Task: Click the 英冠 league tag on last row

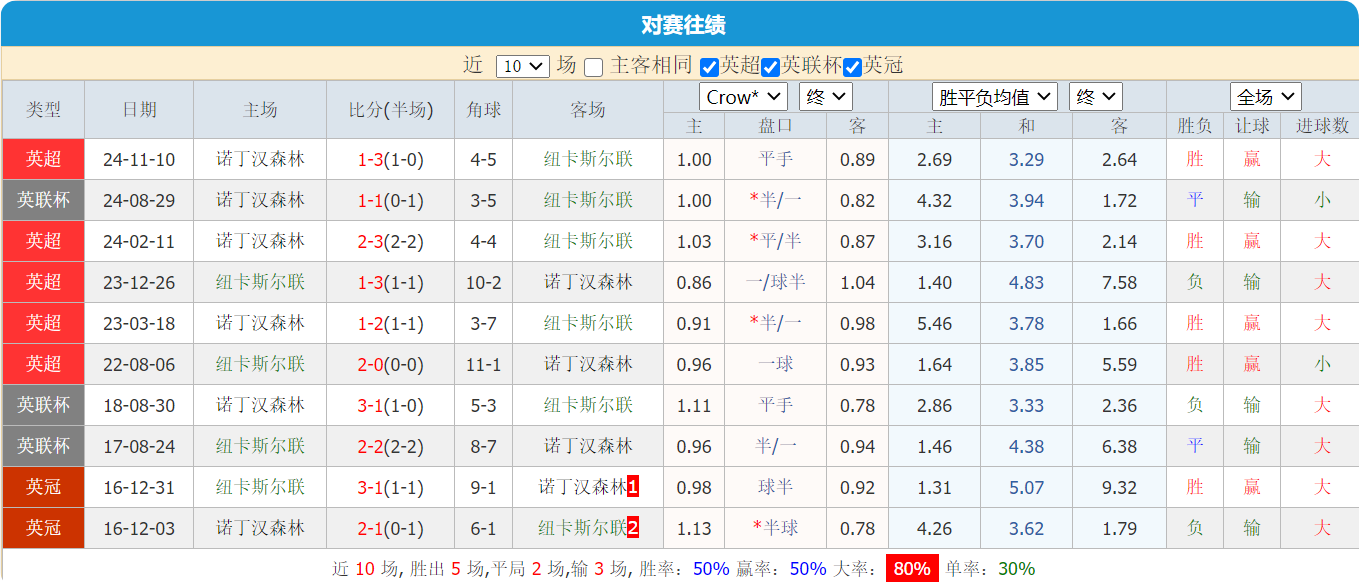Action: 42,528
